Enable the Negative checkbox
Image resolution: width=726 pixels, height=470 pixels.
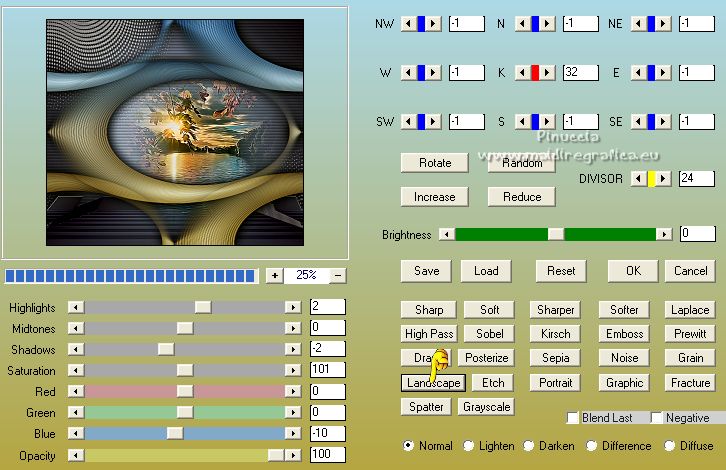pyautogui.click(x=657, y=418)
